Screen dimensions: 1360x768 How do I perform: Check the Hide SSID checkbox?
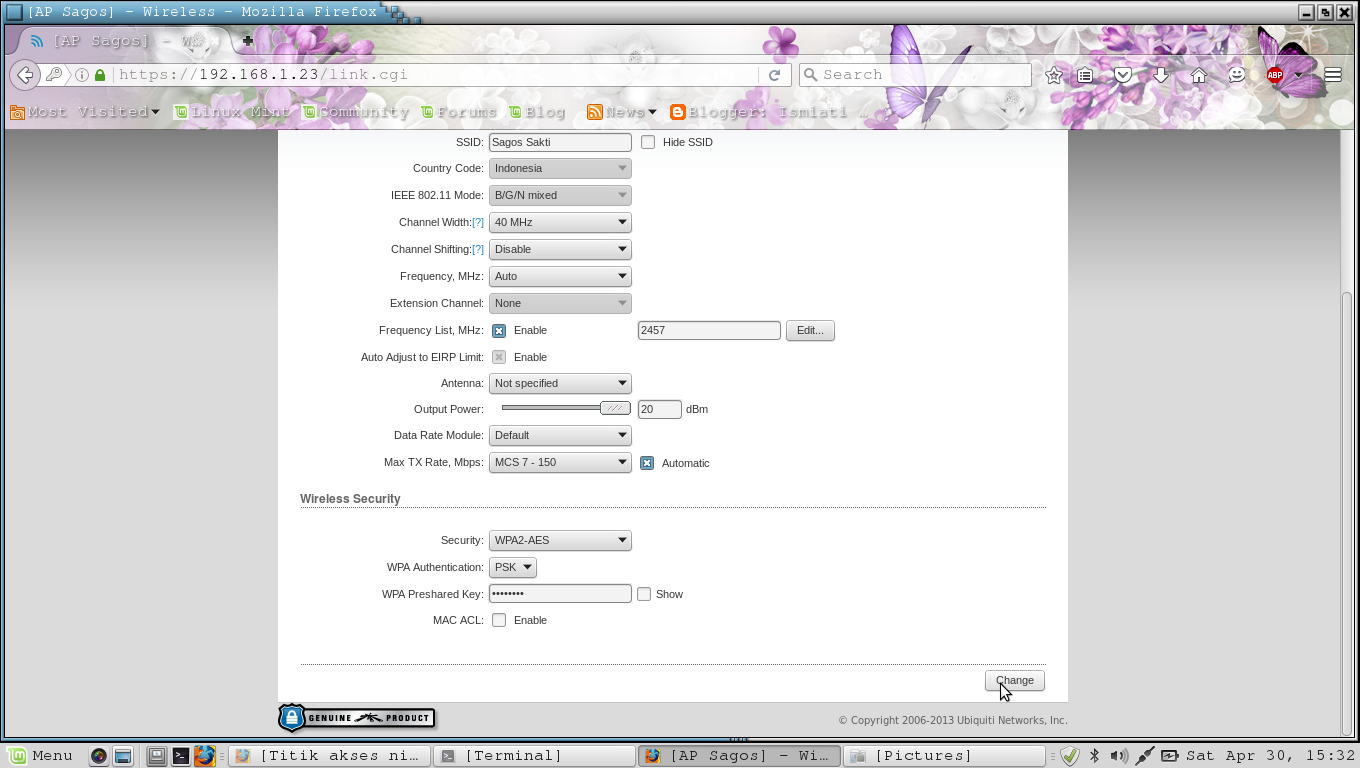(648, 142)
